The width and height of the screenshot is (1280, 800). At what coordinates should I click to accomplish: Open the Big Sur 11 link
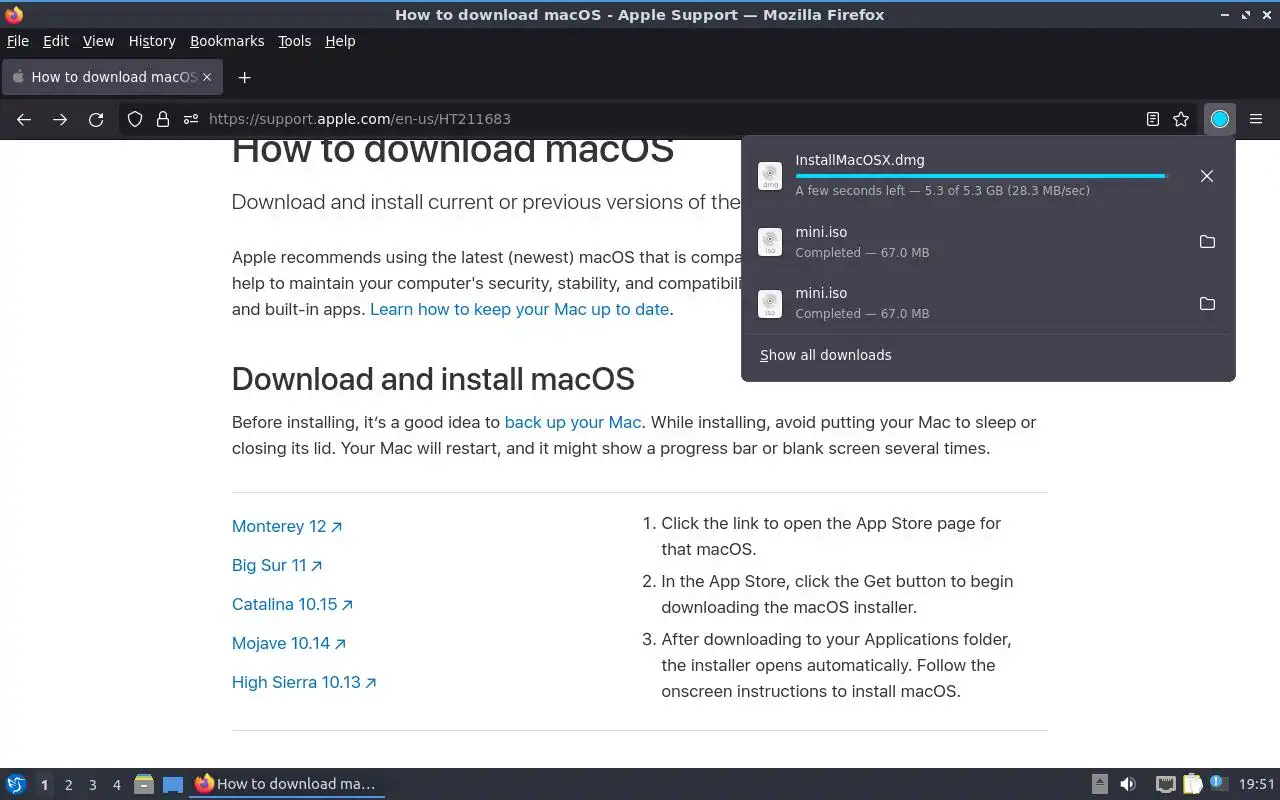point(277,565)
